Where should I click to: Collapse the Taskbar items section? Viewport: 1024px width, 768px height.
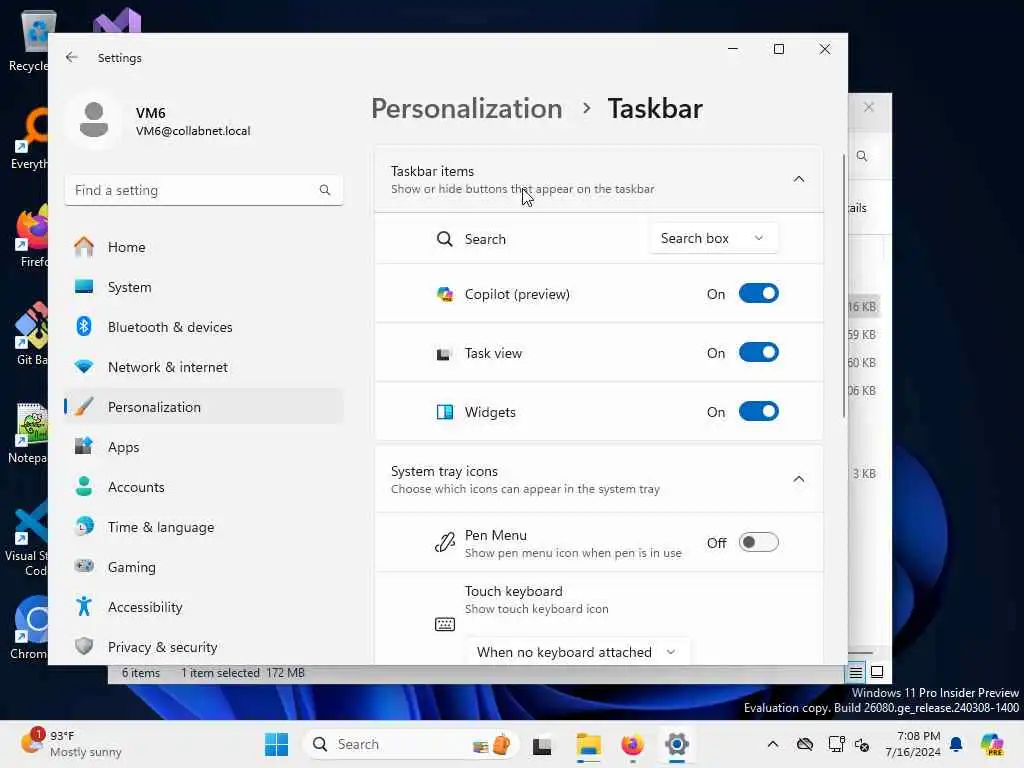[x=798, y=179]
